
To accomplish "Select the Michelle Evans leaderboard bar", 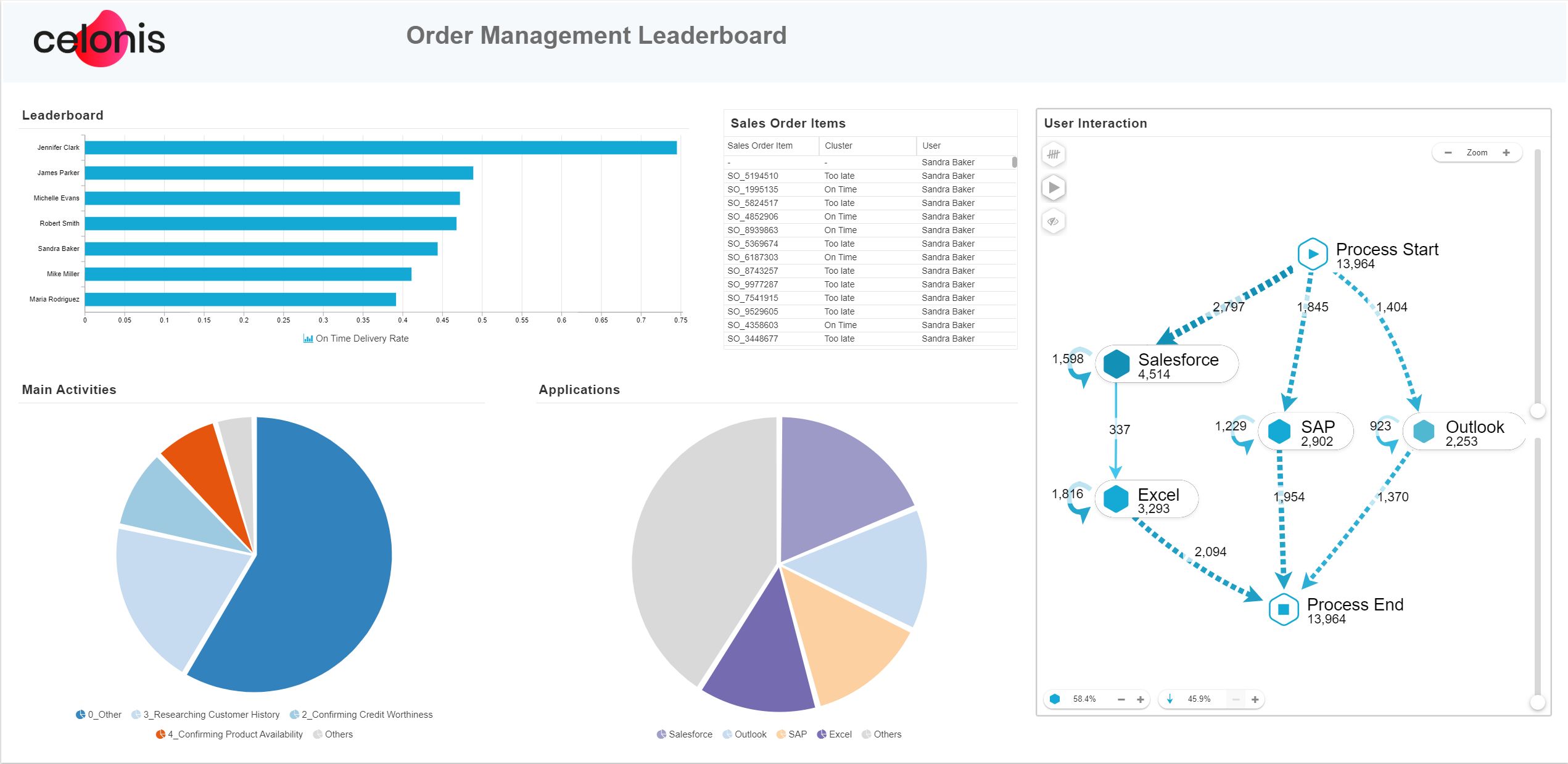I will [x=272, y=198].
